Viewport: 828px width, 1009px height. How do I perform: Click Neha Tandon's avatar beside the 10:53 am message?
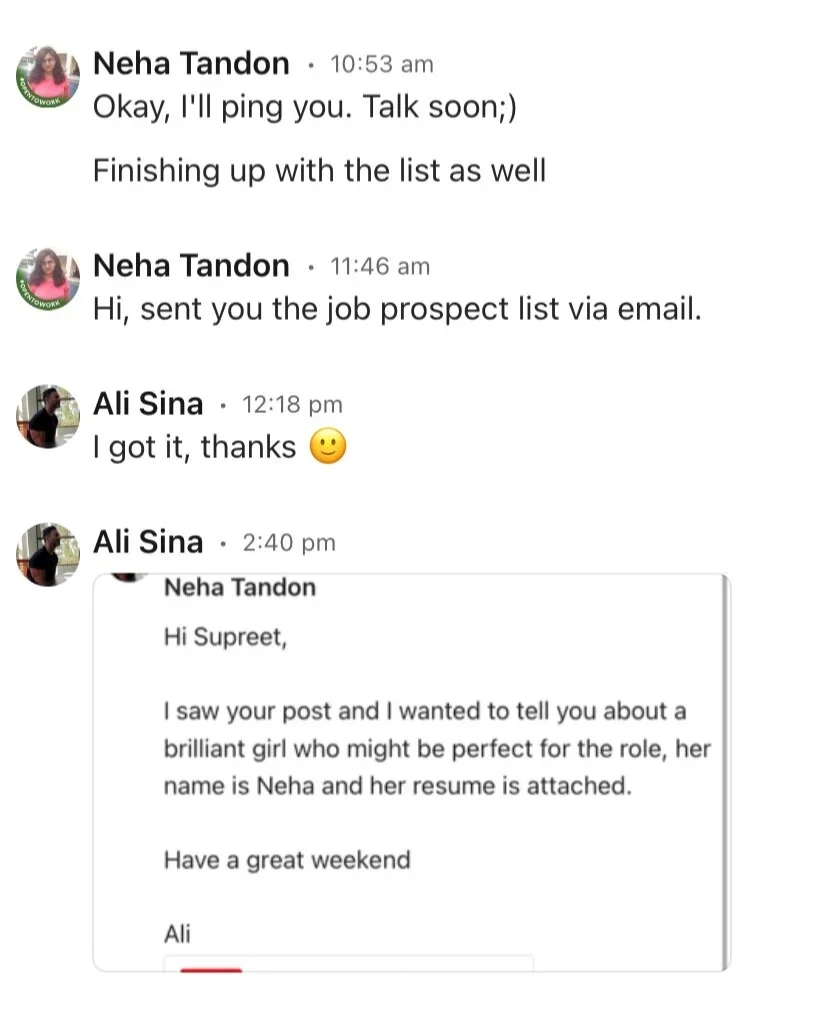click(47, 77)
